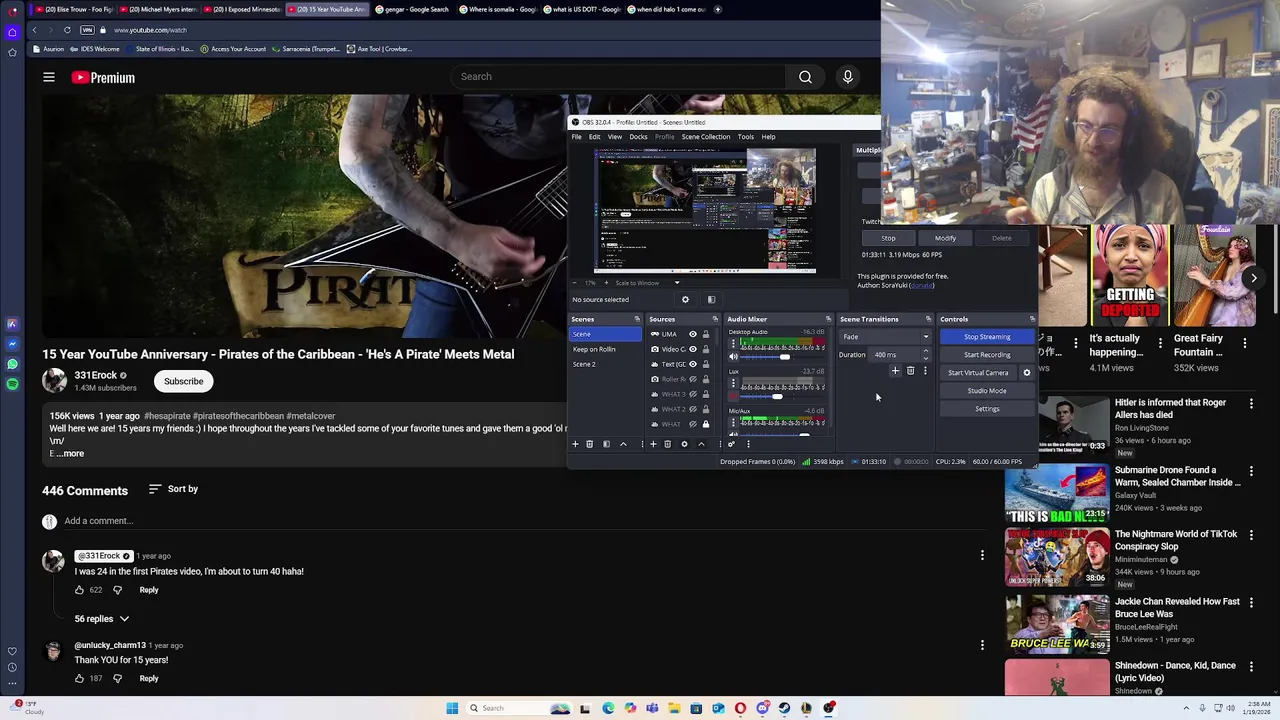Show the WHAT 3 source eye icon

[x=692, y=394]
